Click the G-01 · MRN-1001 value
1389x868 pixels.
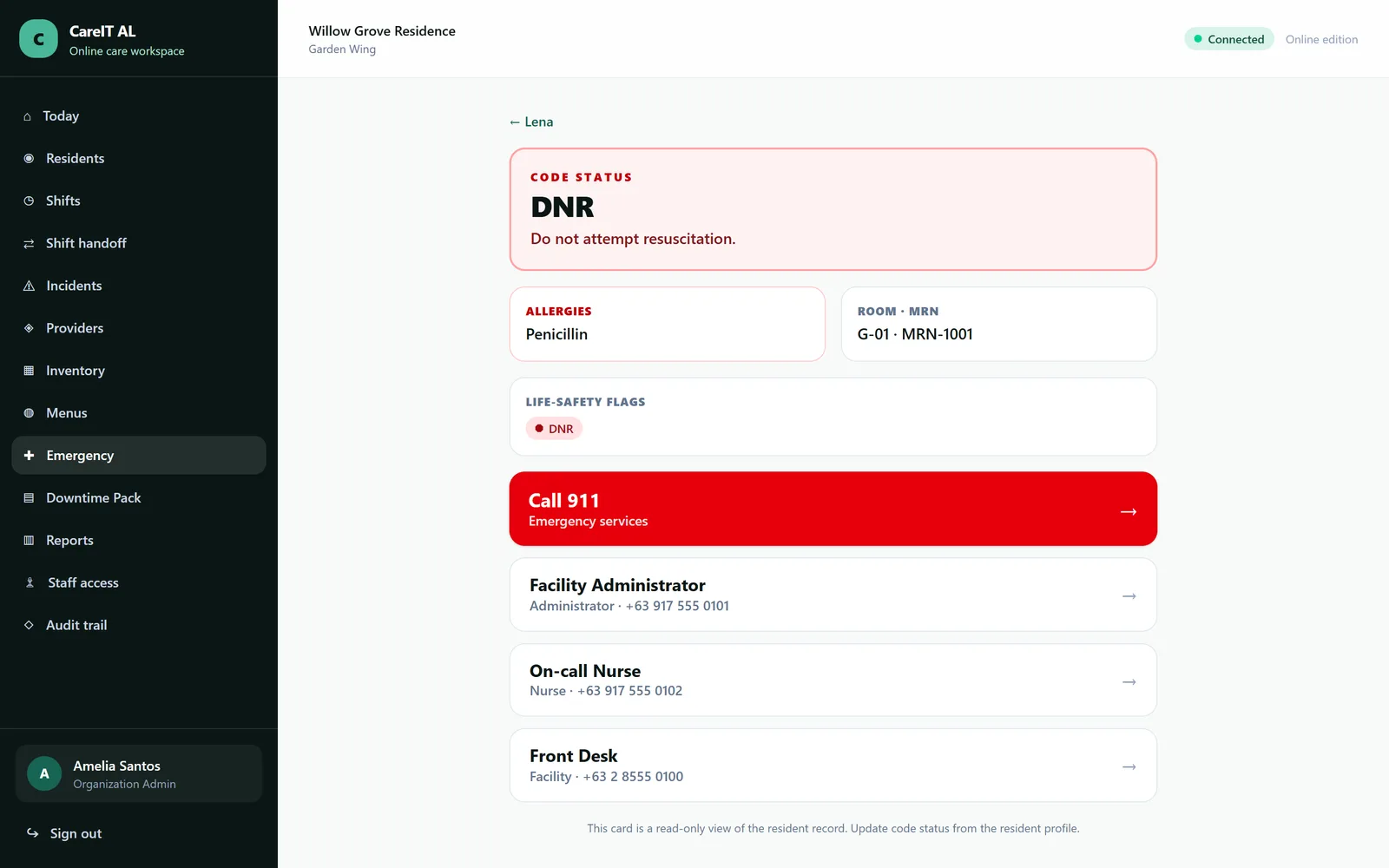coord(915,335)
